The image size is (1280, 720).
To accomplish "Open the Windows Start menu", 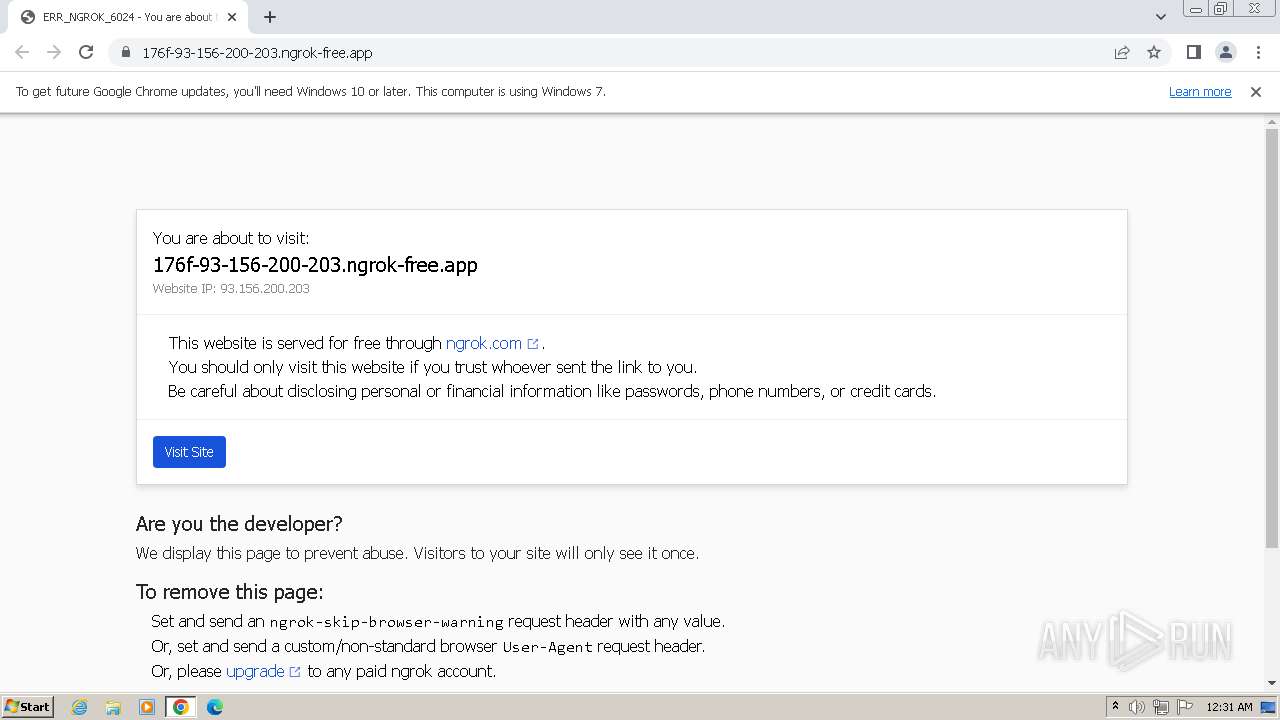I will (27, 707).
